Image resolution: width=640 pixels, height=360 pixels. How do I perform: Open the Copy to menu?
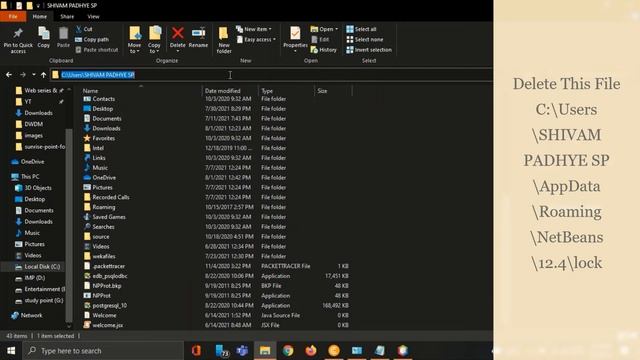(x=154, y=40)
